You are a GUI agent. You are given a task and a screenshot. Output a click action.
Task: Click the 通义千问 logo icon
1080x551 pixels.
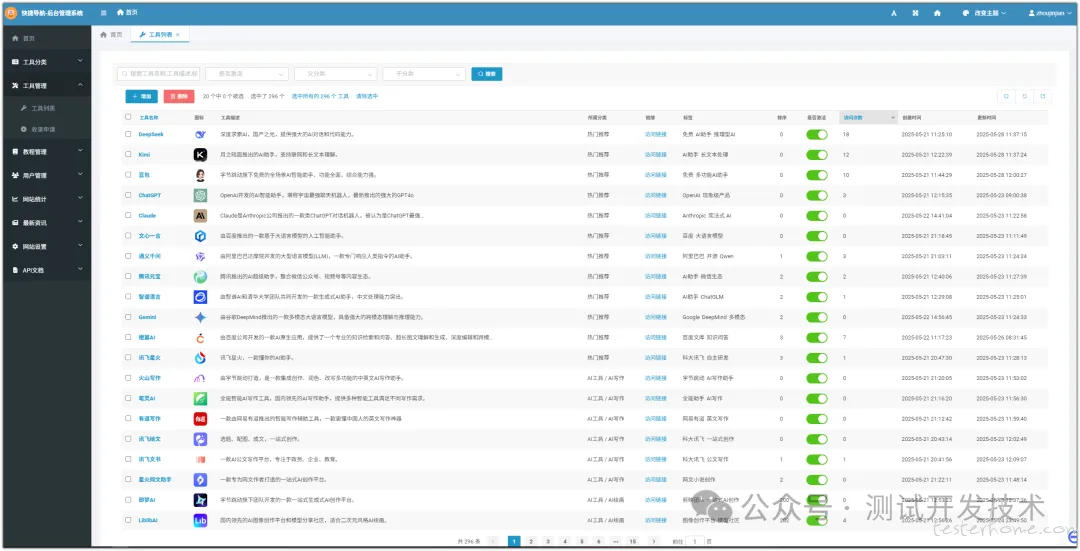[x=200, y=256]
